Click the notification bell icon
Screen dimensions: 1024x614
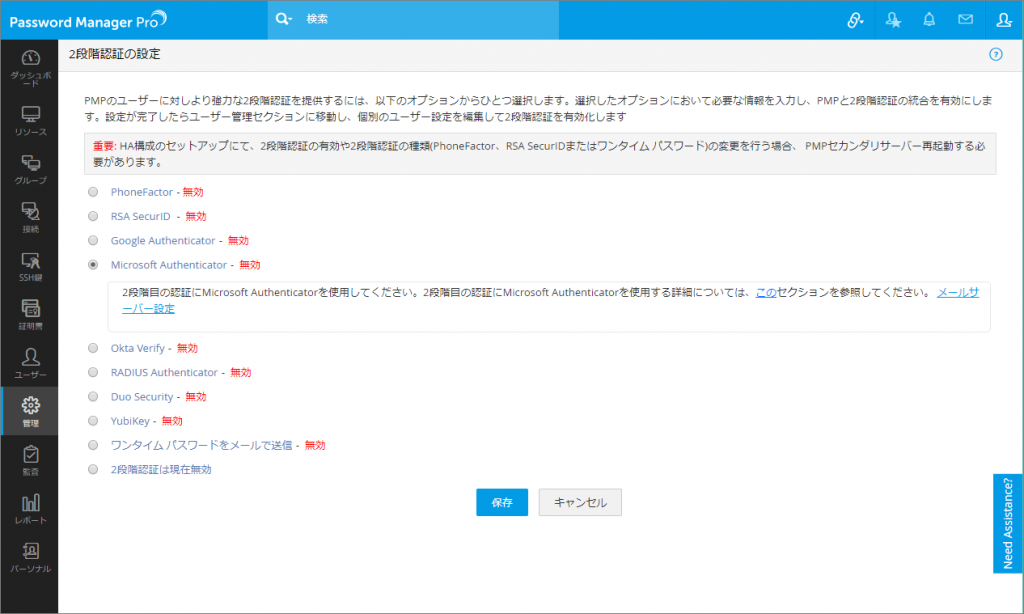pyautogui.click(x=929, y=19)
